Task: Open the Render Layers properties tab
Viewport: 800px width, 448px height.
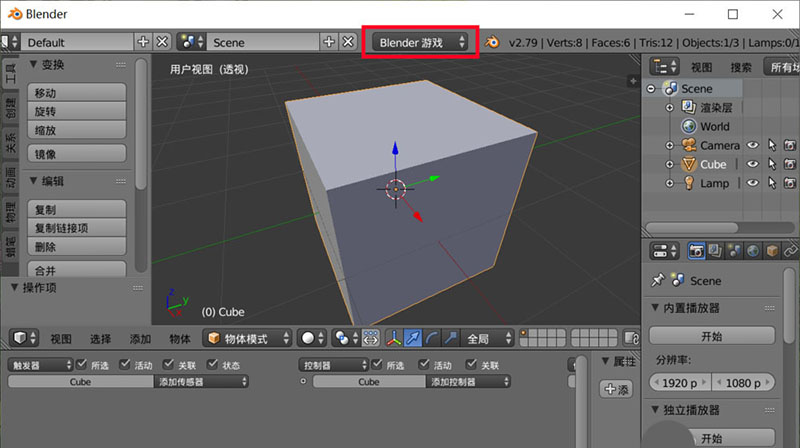Action: tap(715, 251)
